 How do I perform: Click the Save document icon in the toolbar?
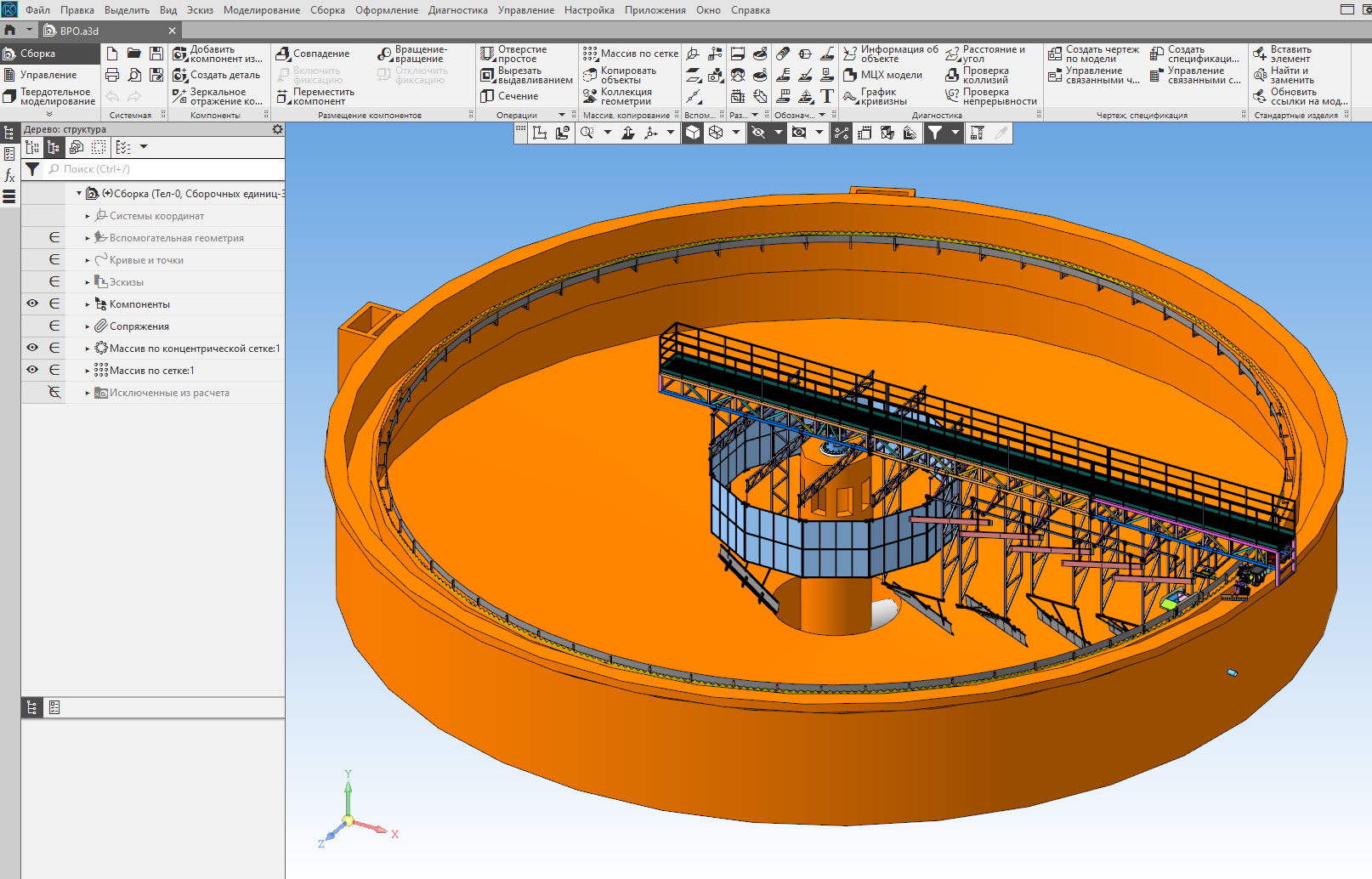[x=156, y=54]
